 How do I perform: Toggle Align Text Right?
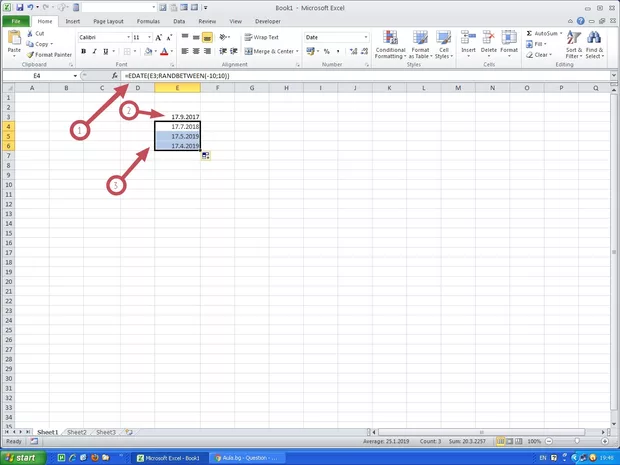point(207,51)
